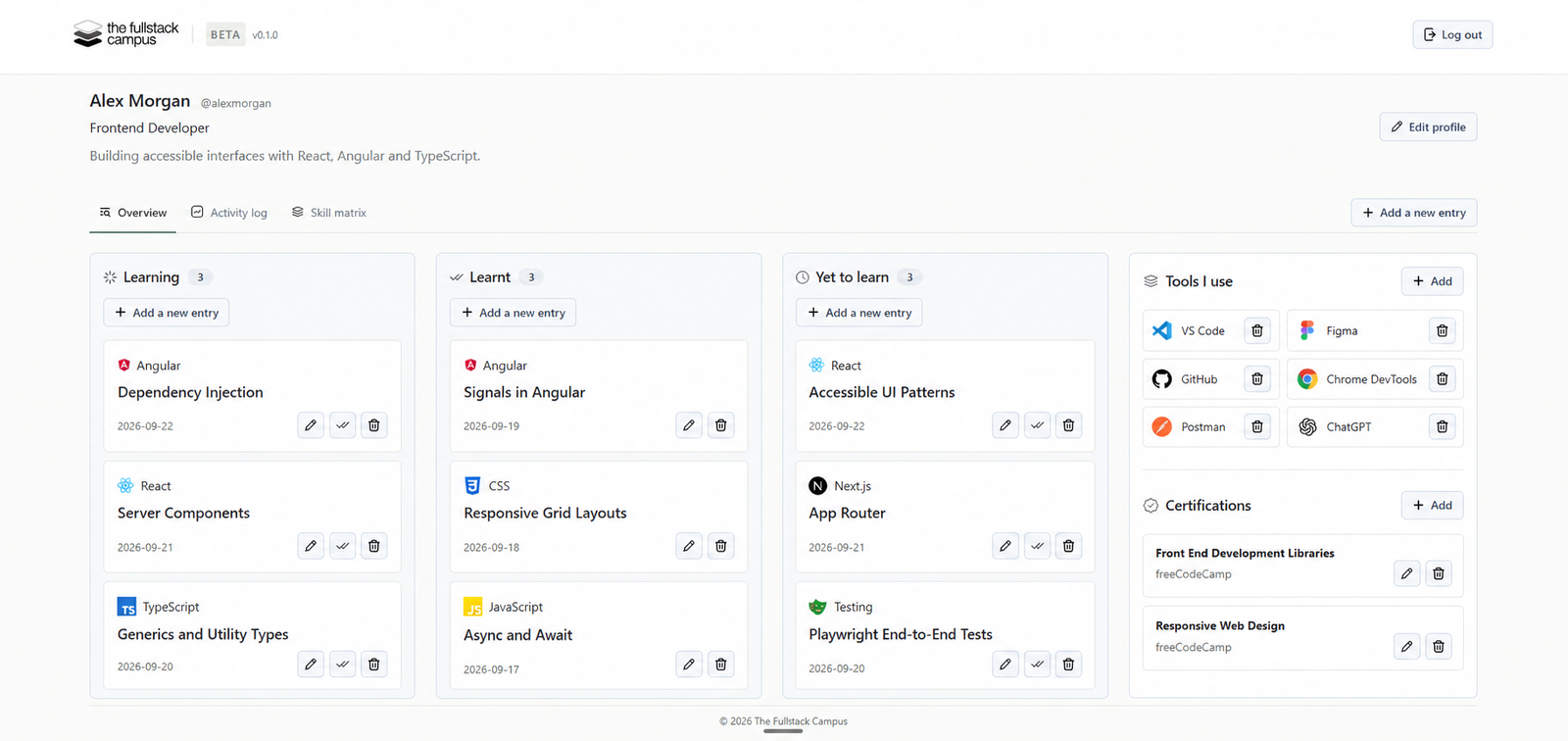Remove Figma from tools
This screenshot has height=741, width=1568.
click(1442, 331)
